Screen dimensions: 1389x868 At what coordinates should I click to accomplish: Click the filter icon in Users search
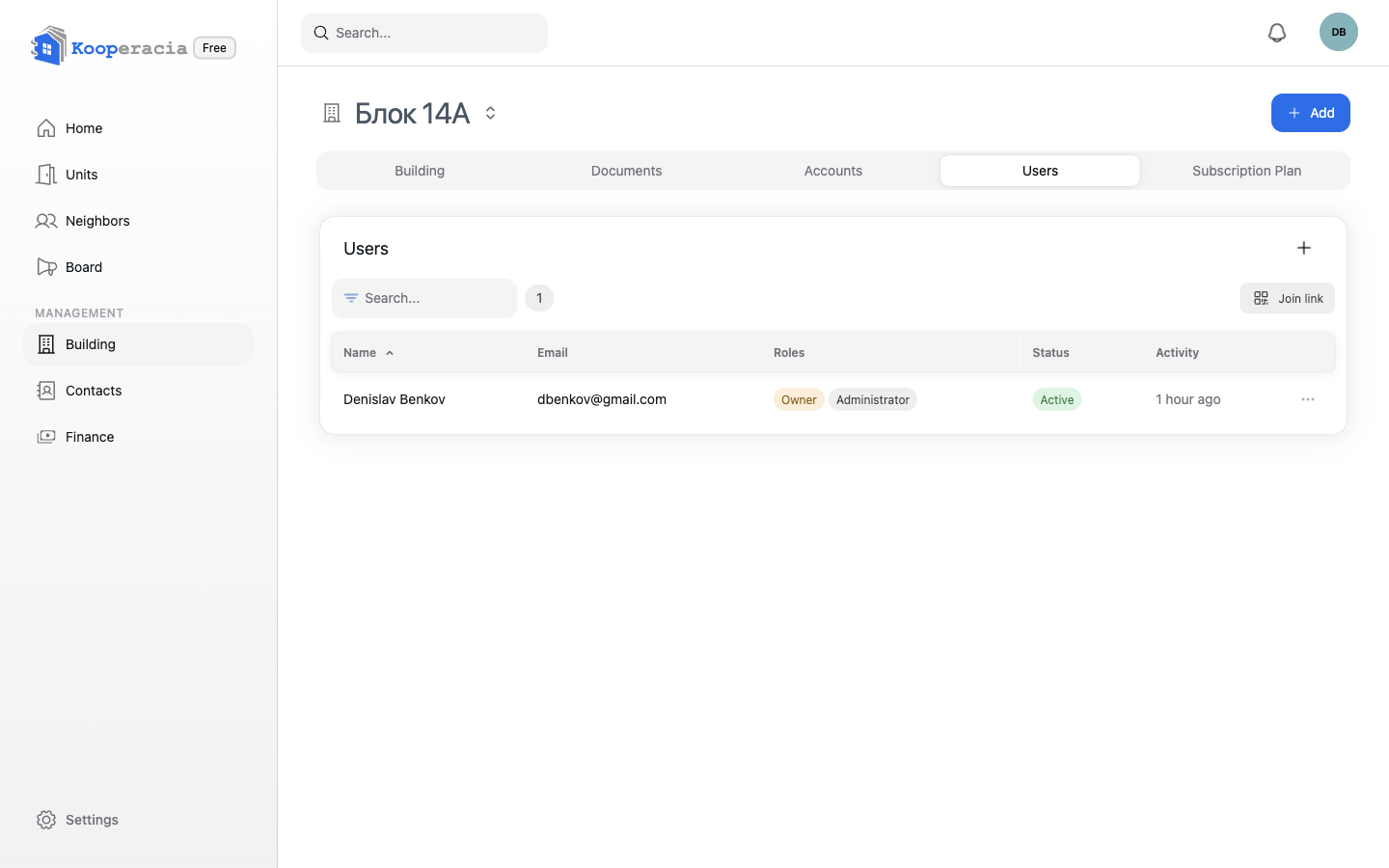[351, 298]
